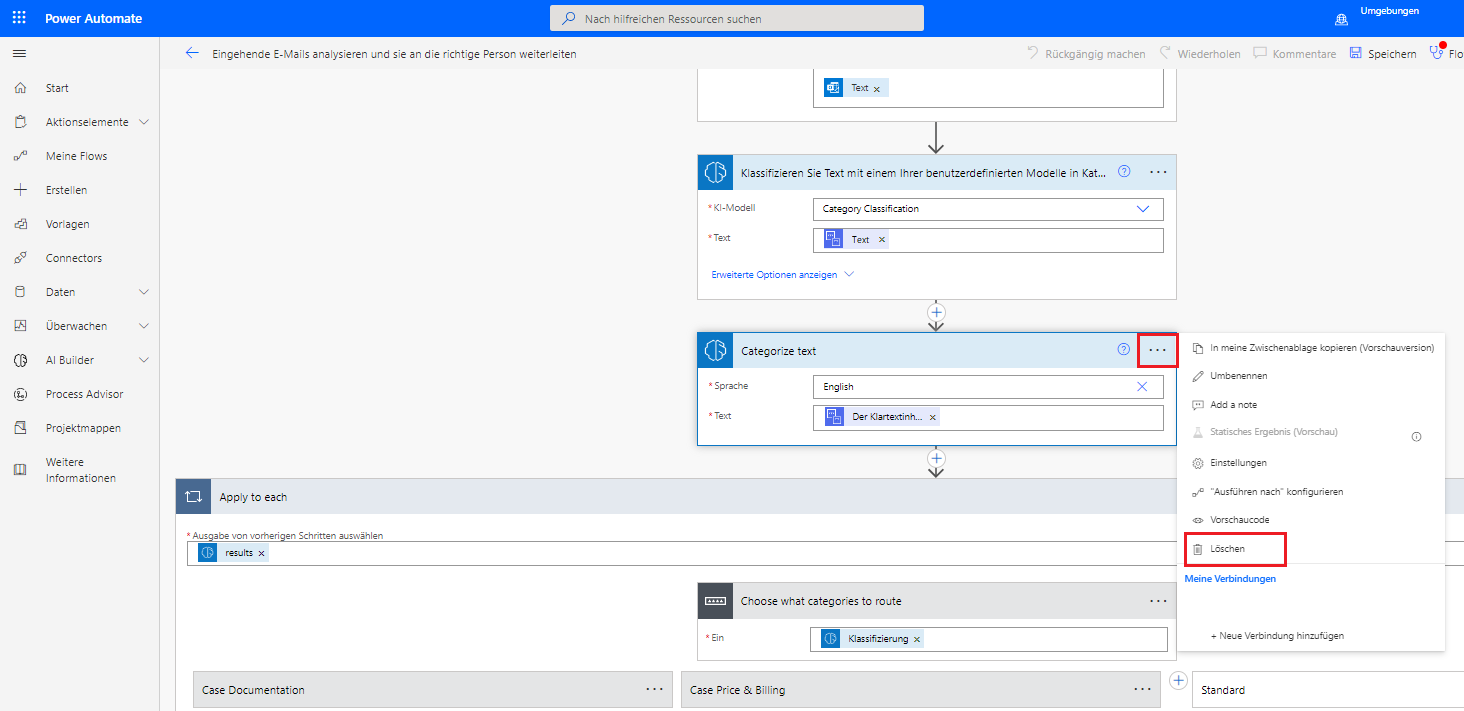Open the KI-Modell Category Classification dropdown
1464x711 pixels.
[989, 209]
